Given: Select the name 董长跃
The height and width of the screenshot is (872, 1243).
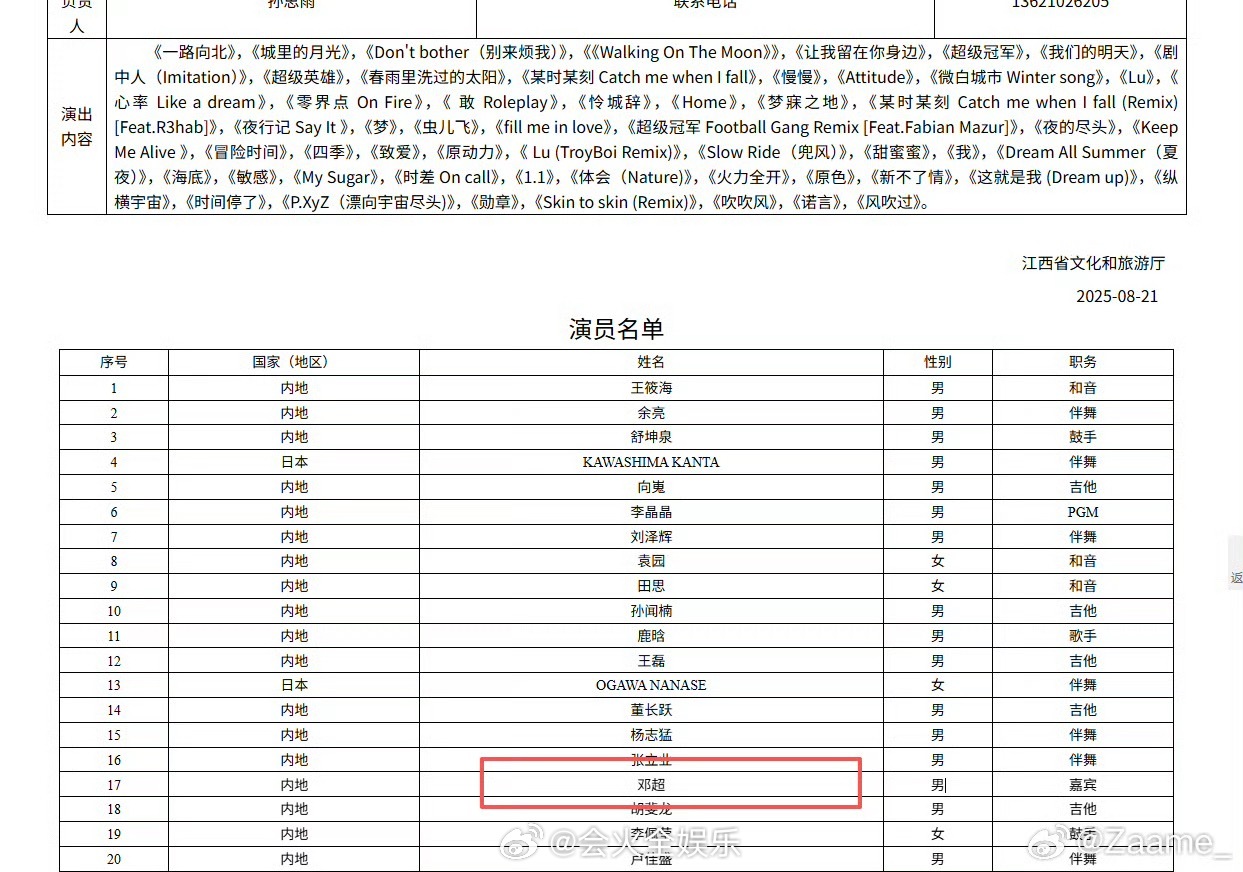Looking at the screenshot, I should point(651,710).
